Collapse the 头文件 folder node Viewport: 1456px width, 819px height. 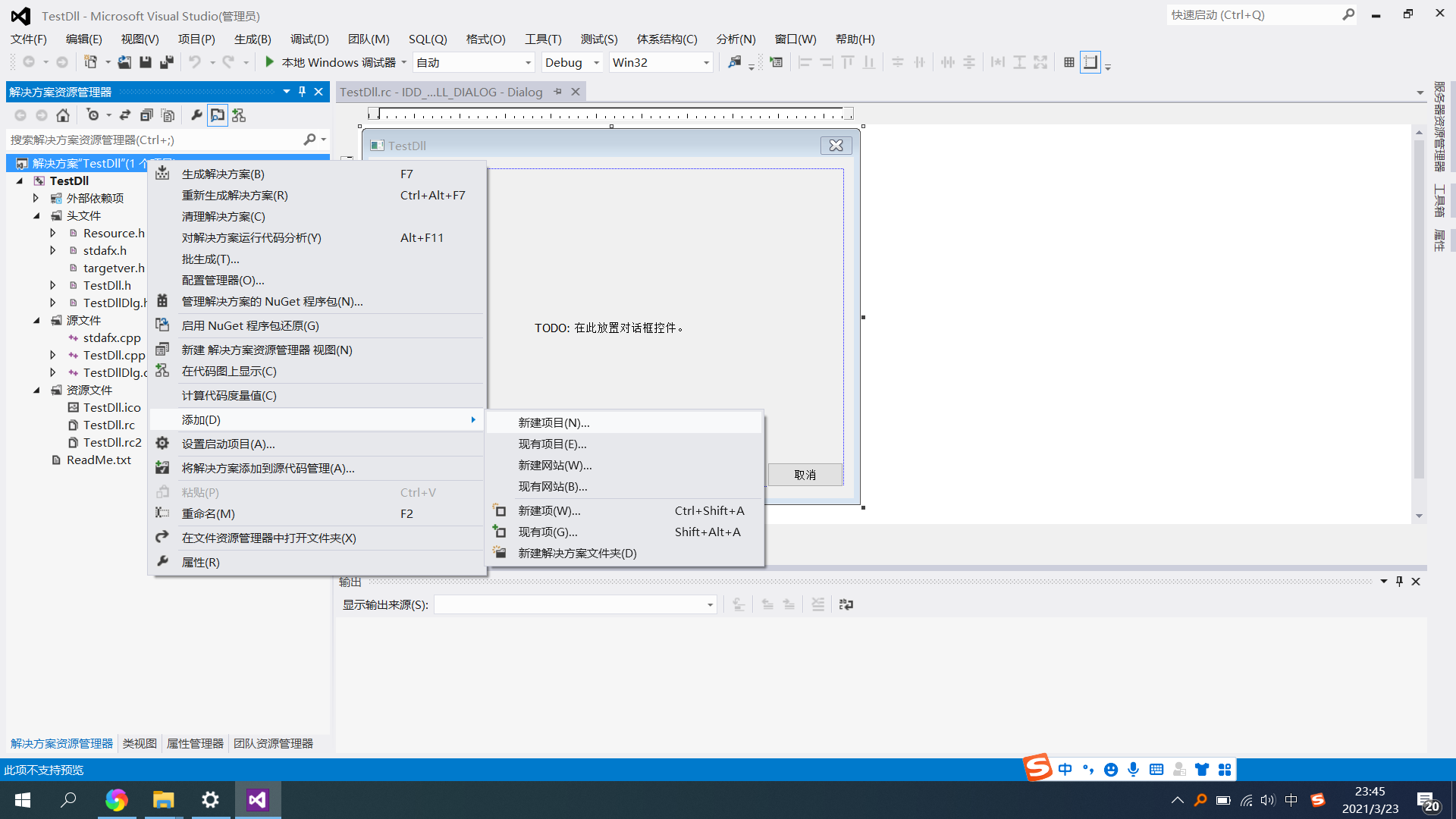pos(36,216)
